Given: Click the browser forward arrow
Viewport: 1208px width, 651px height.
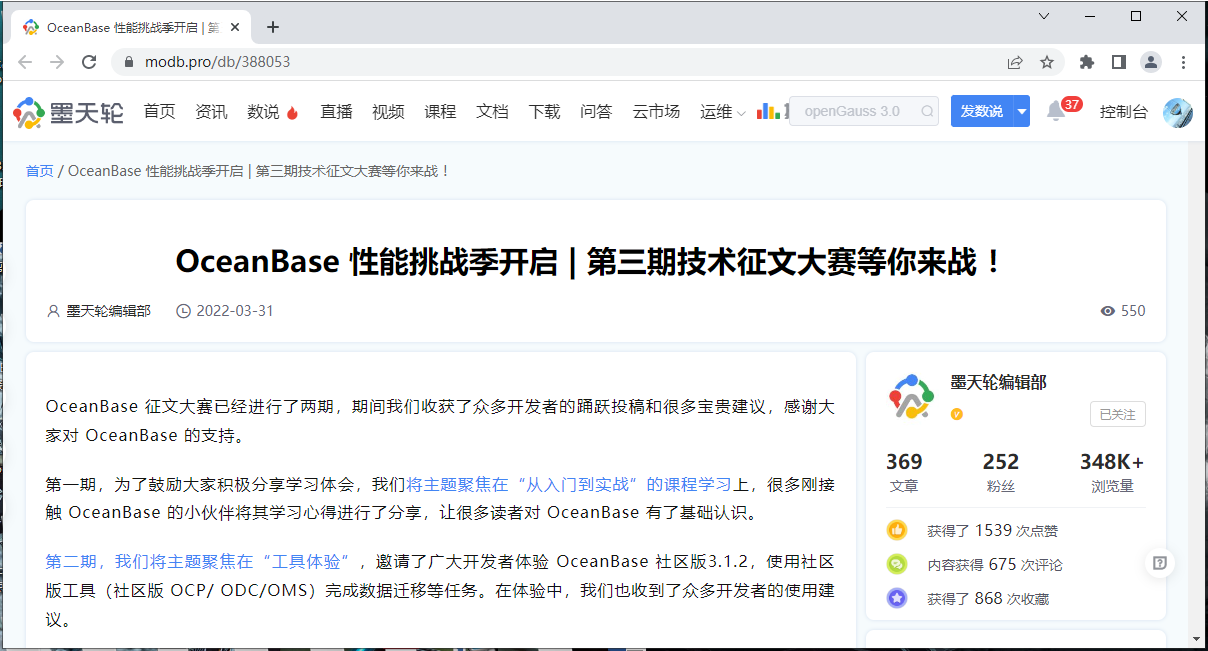Looking at the screenshot, I should point(57,62).
